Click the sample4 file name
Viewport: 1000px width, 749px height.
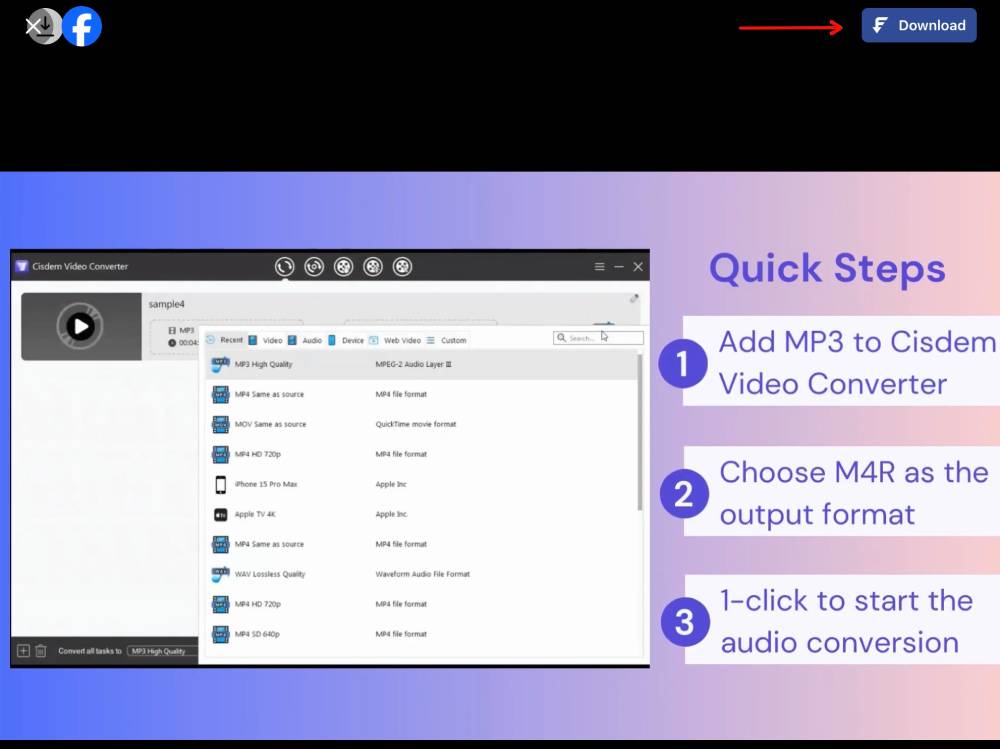[x=166, y=304]
